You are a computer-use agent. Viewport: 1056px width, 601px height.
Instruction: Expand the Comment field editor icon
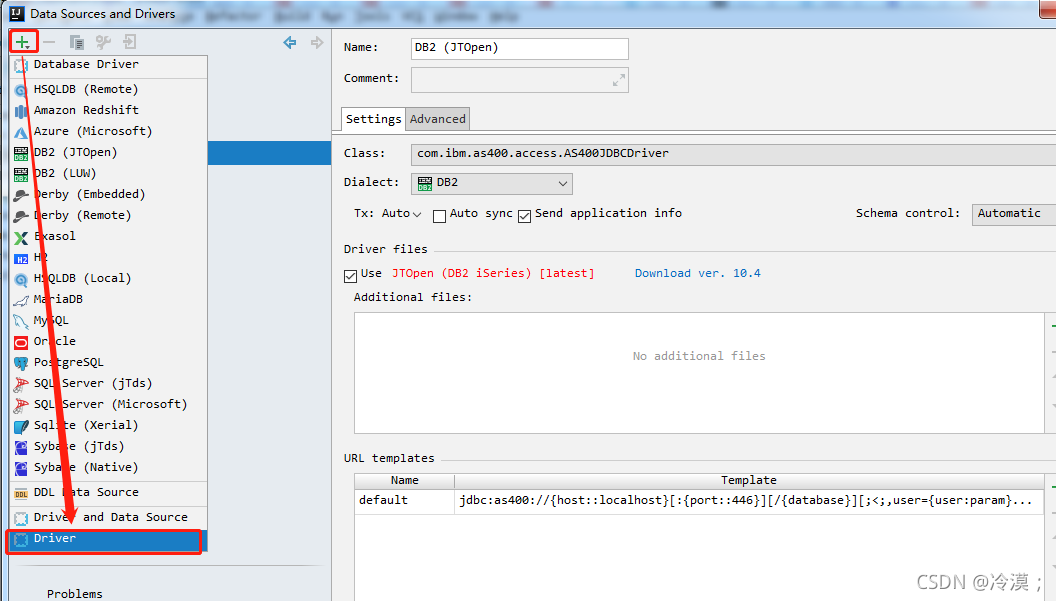[x=618, y=80]
